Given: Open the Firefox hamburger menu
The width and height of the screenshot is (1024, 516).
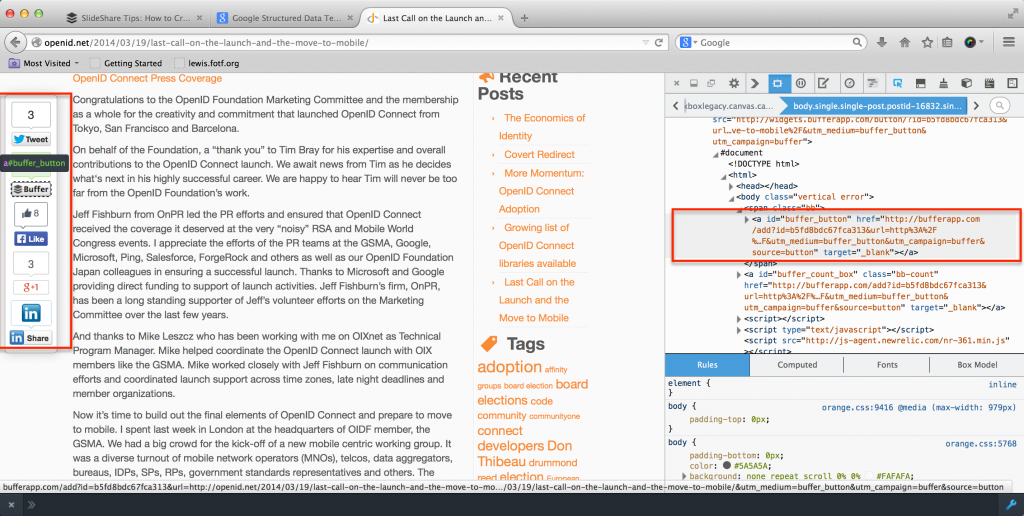Looking at the screenshot, I should 1008,42.
